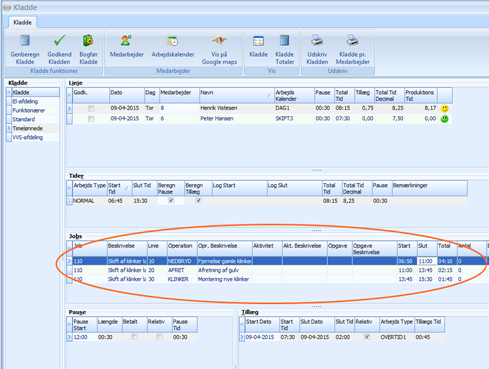Screen dimensions: 489x369
Task: Click the 06:45 start time cell
Action: (x=119, y=201)
